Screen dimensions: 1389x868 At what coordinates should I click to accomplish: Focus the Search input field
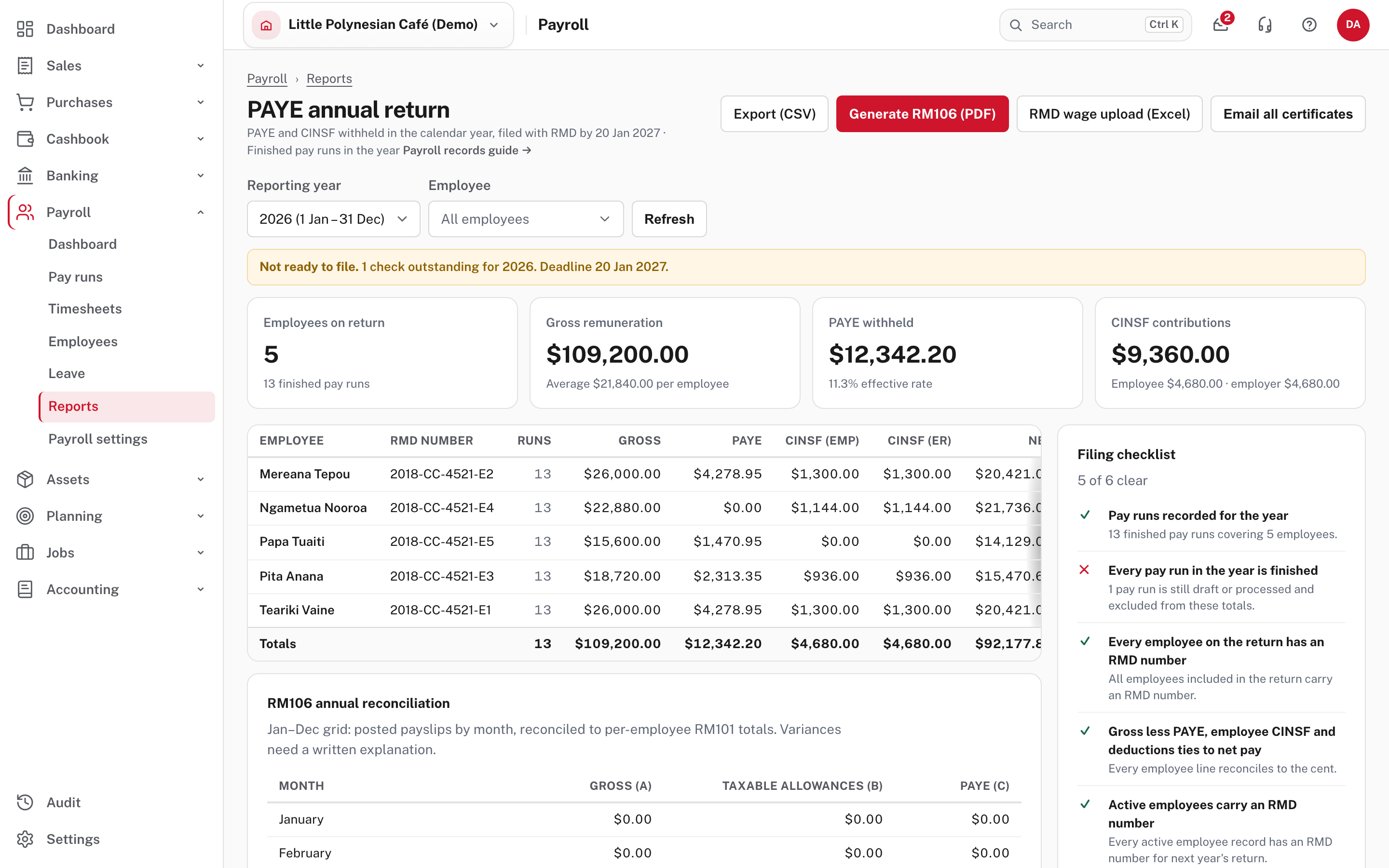pyautogui.click(x=1095, y=25)
